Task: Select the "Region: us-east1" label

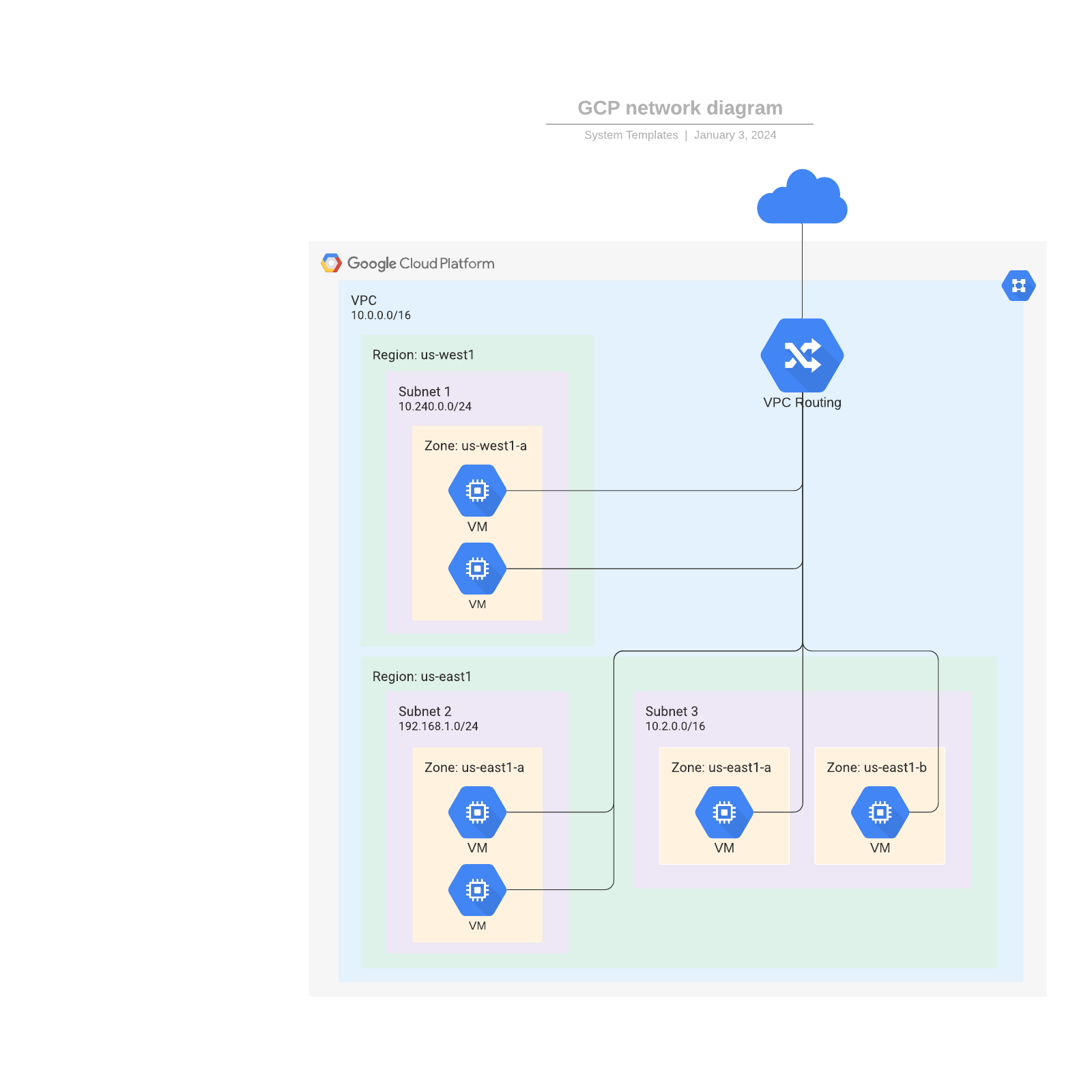Action: point(422,676)
